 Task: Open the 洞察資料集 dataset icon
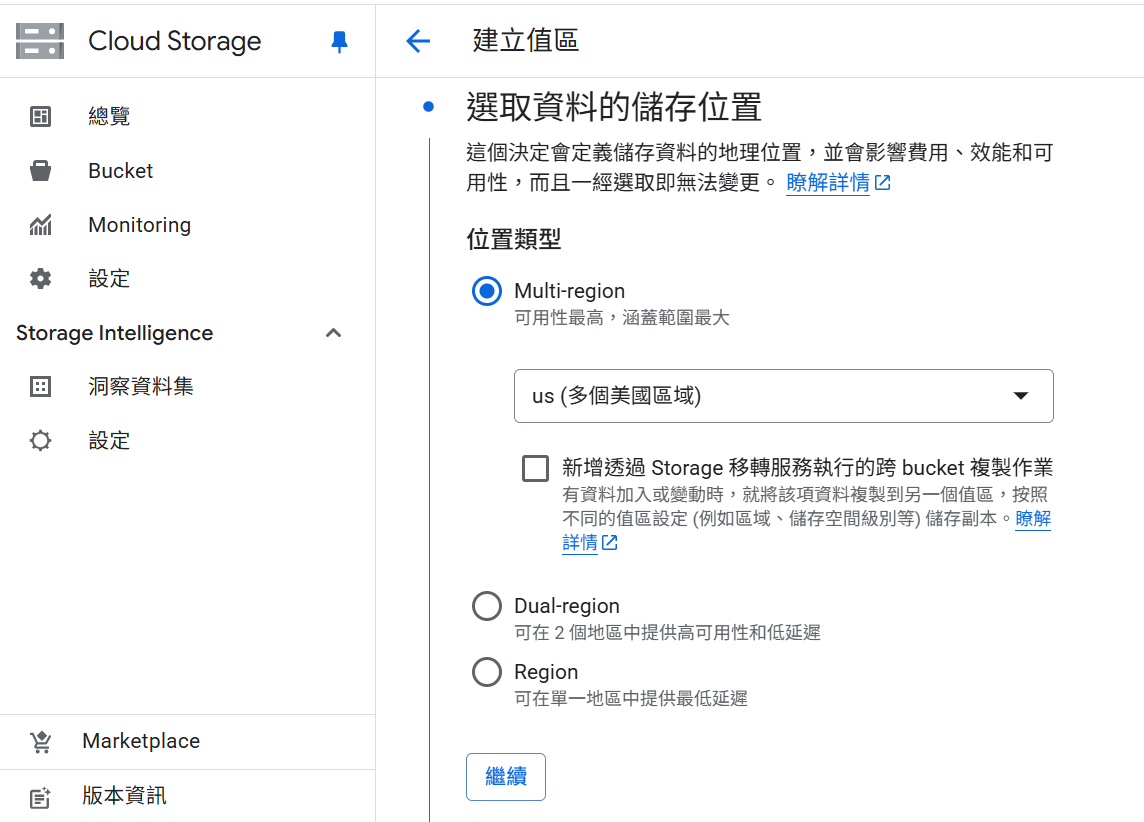pyautogui.click(x=40, y=386)
